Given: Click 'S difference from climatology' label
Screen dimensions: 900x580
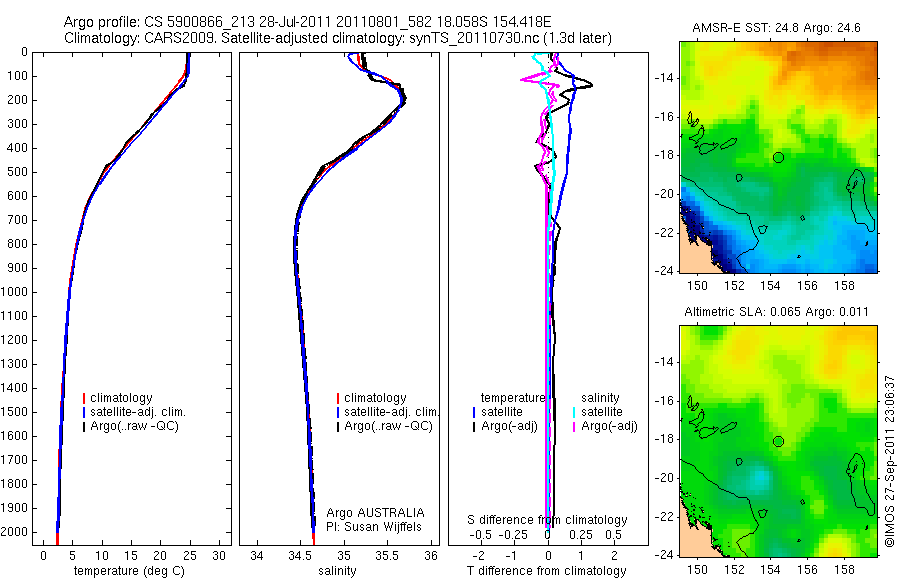Looking at the screenshot, I should 547,520.
